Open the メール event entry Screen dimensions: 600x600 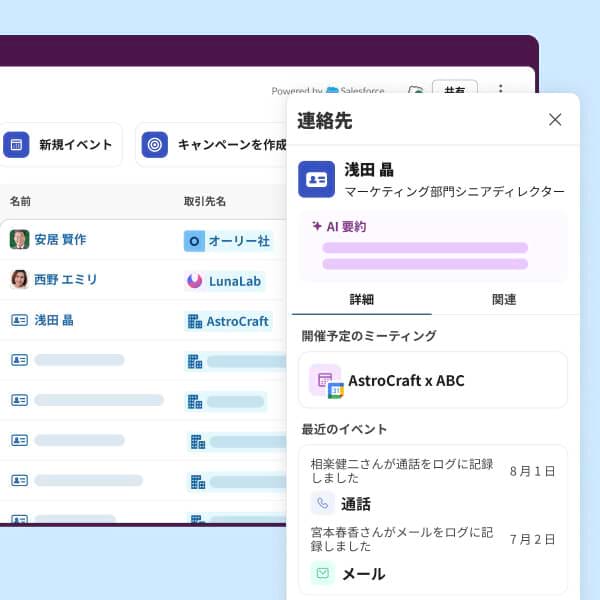tap(364, 574)
